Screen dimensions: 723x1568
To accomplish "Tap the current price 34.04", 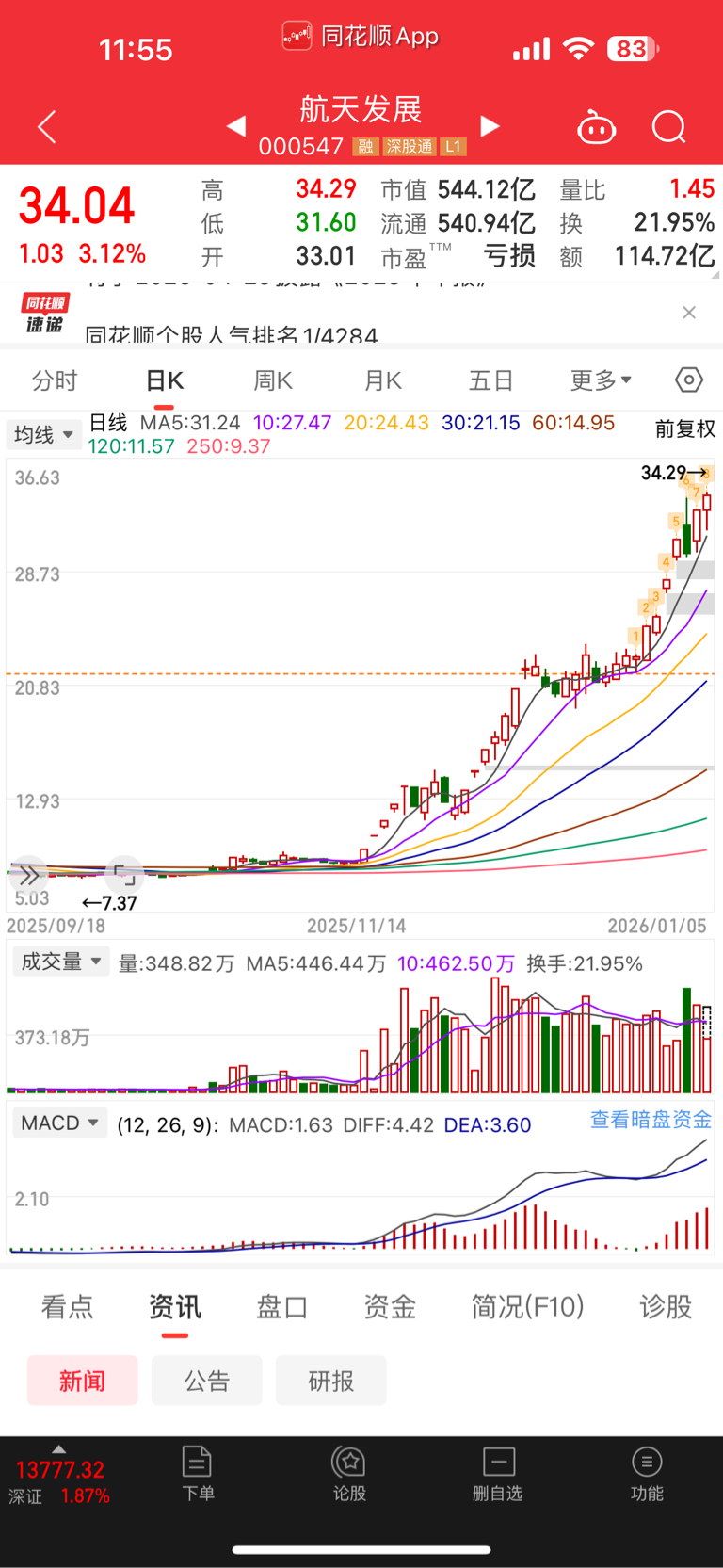I will coord(77,206).
